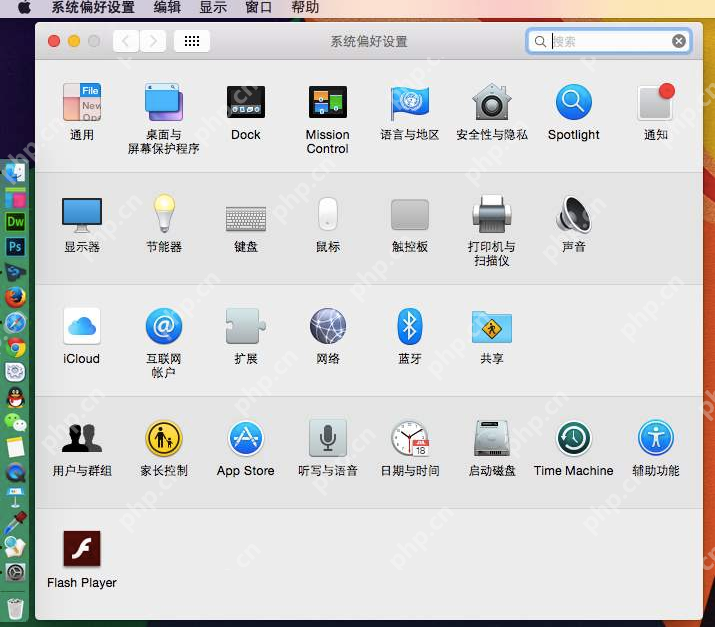Open QuickTime Player from the Dock
The width and height of the screenshot is (716, 627).
click(x=16, y=472)
